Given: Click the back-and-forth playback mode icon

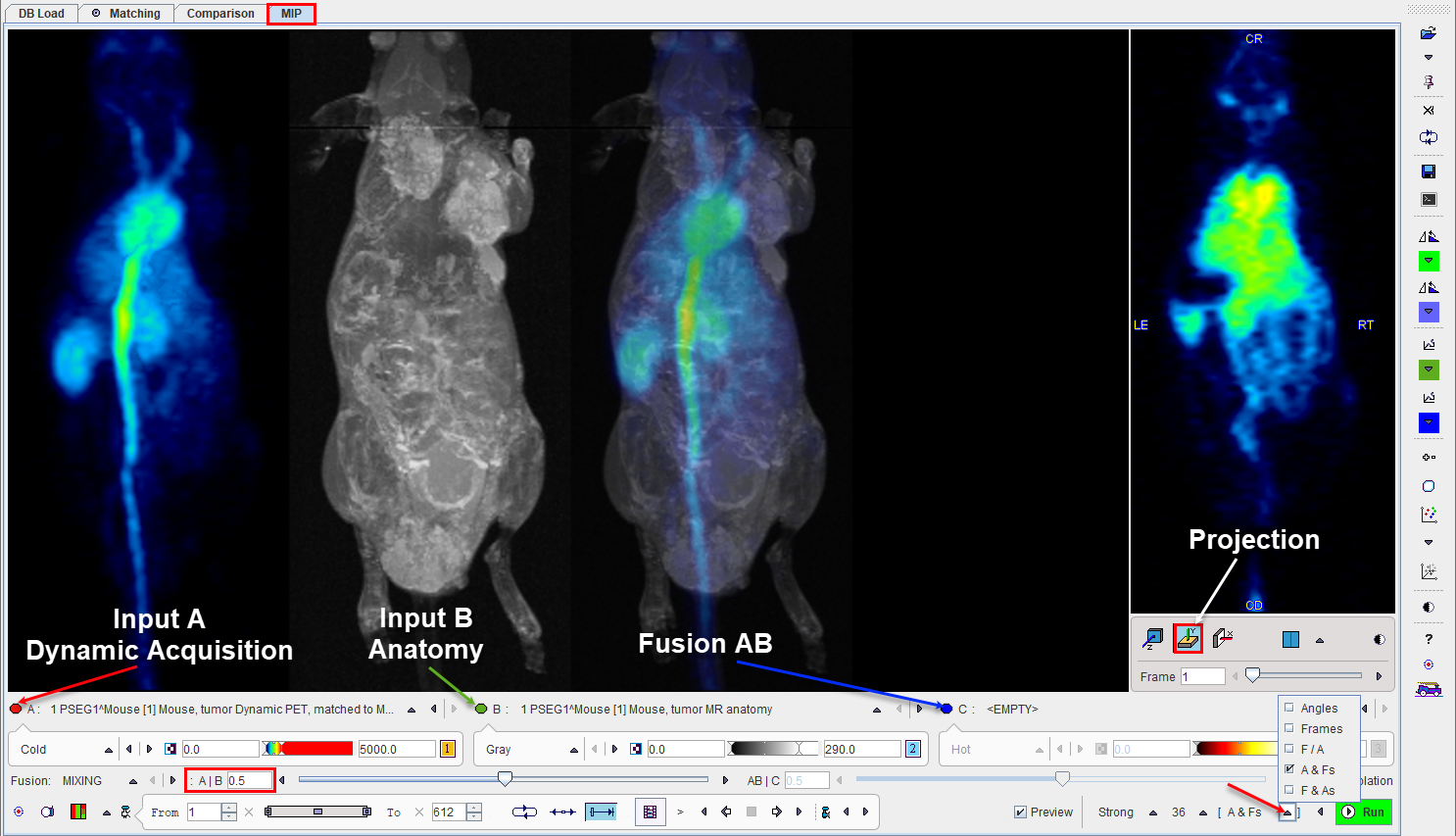Looking at the screenshot, I should click(562, 811).
